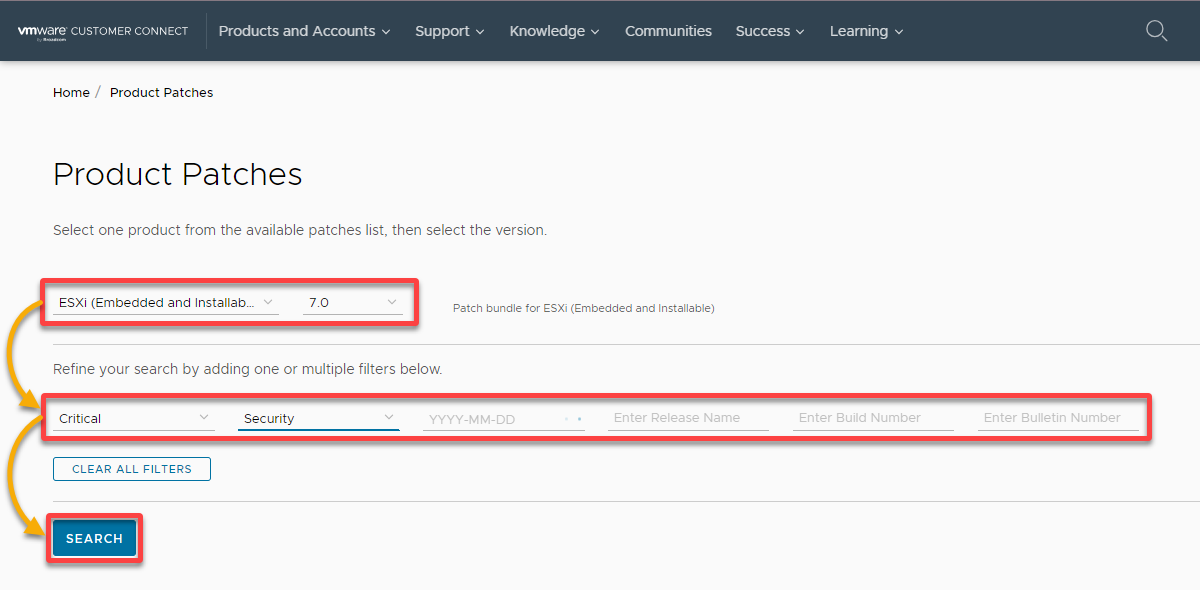Expand the Security category dropdown
Screen dimensions: 1200x590
coord(319,418)
